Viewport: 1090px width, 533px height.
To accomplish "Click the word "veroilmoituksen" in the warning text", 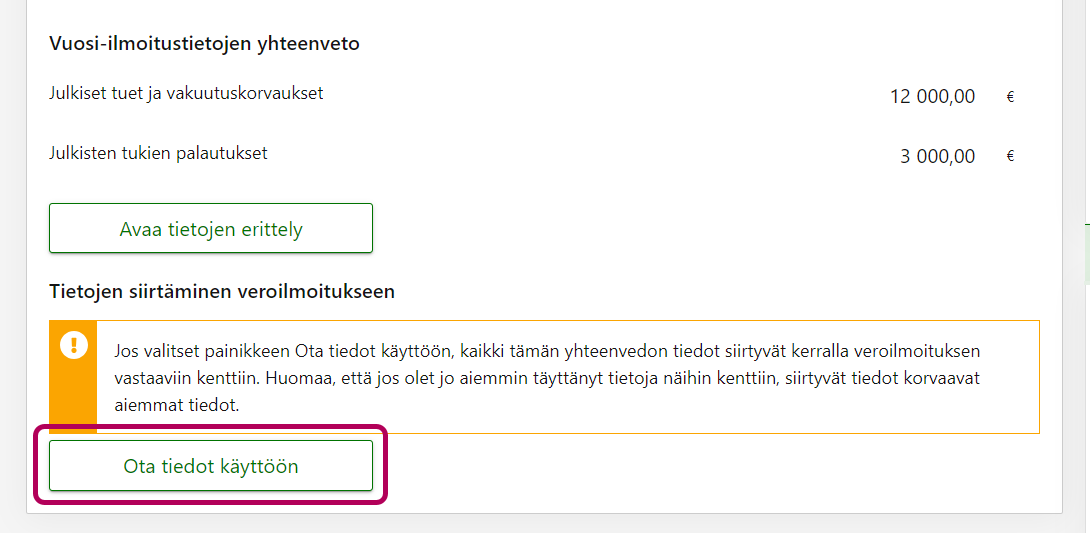I will coord(951,351).
